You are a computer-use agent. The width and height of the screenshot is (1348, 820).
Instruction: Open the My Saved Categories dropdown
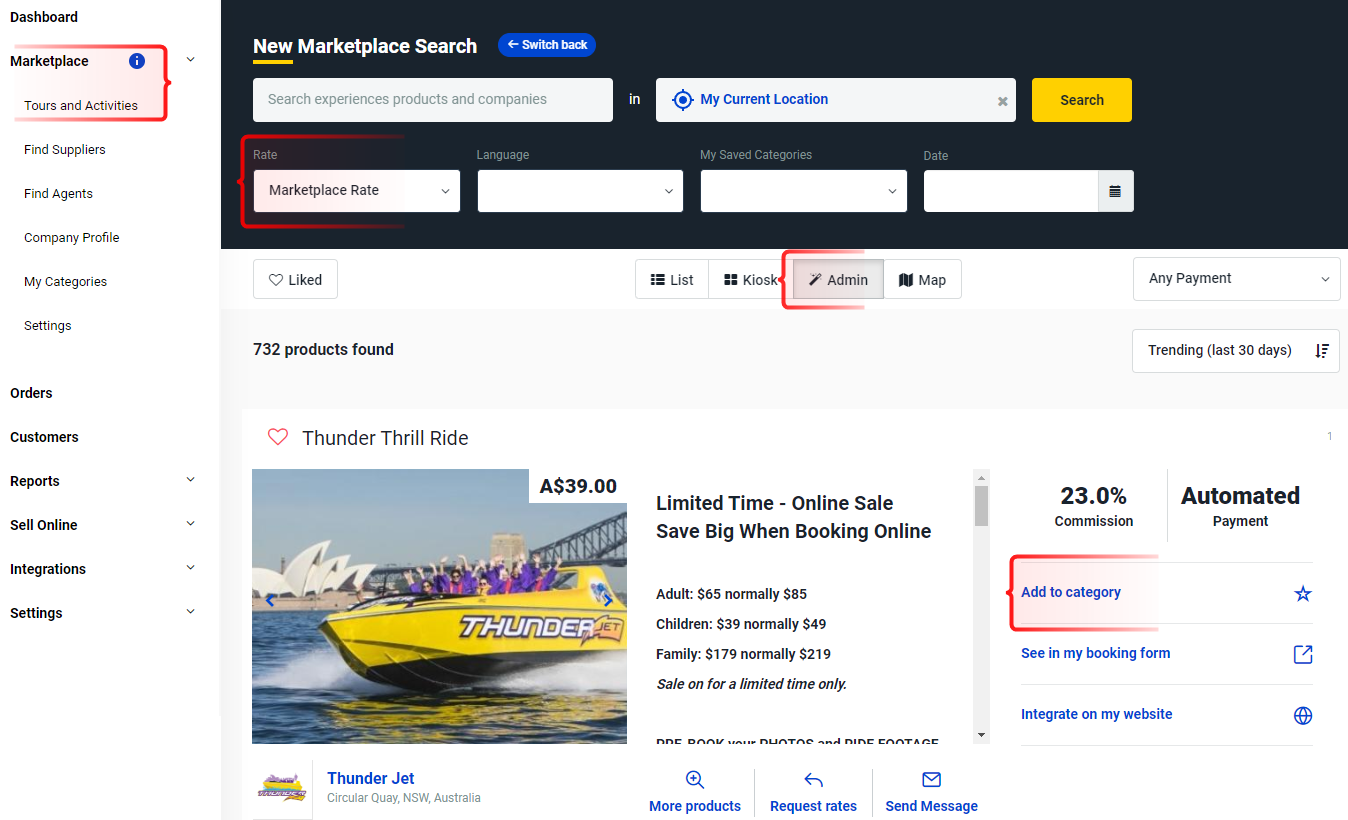(x=804, y=191)
